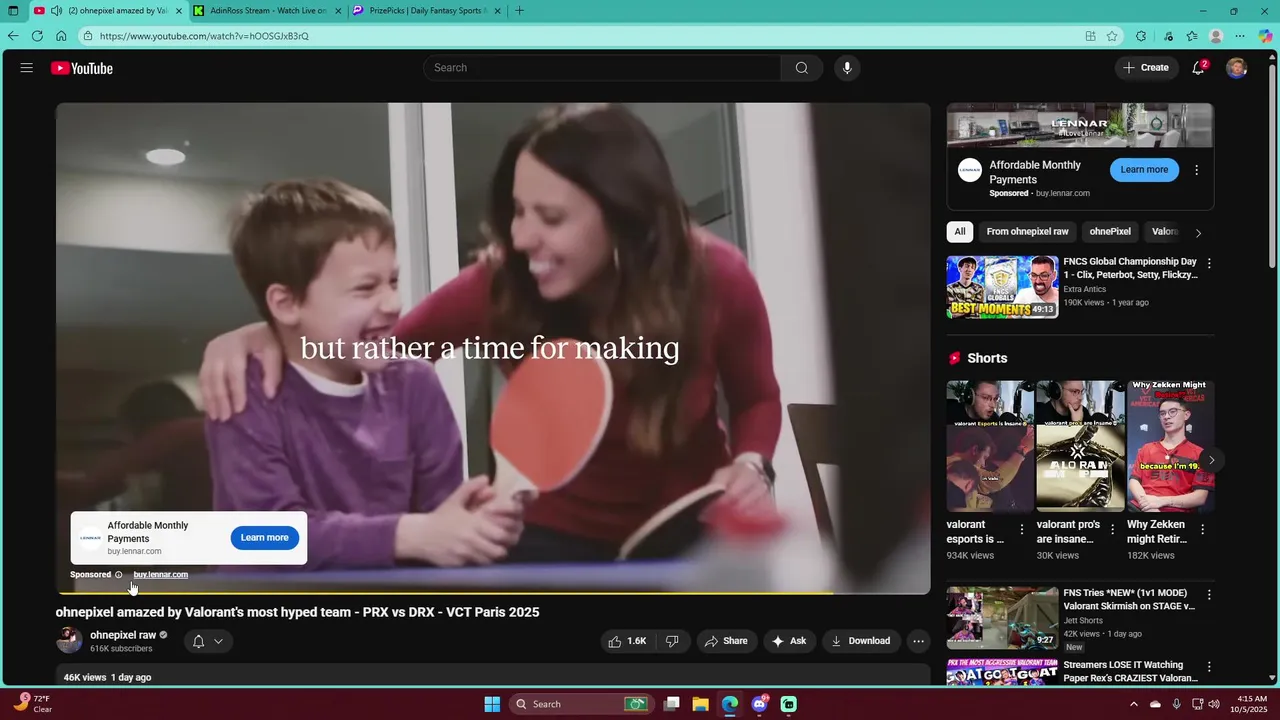This screenshot has height=720, width=1280.
Task: Click the Ask button
Action: click(788, 641)
